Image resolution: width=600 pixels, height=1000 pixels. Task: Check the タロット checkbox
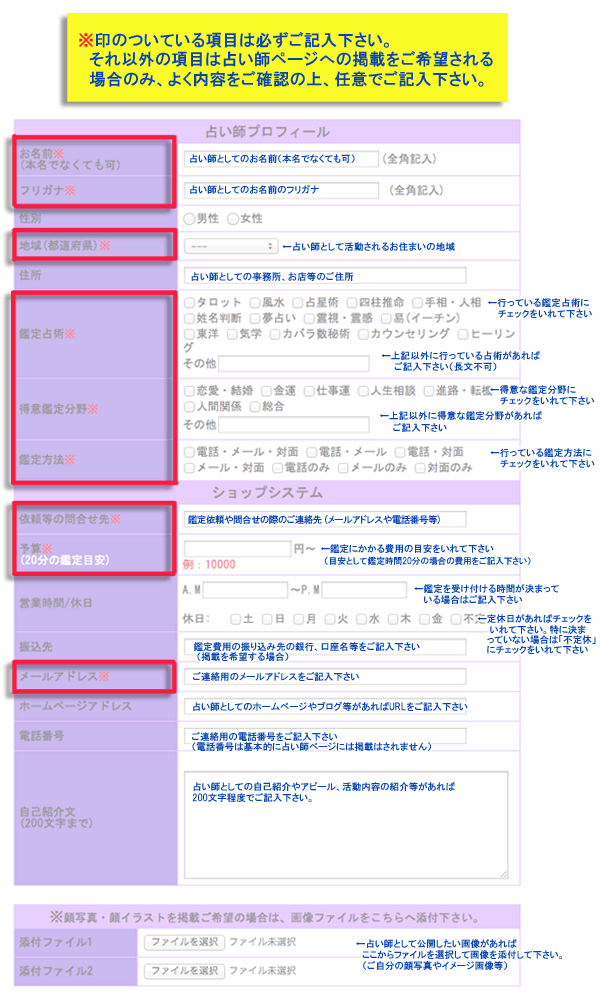coord(190,302)
